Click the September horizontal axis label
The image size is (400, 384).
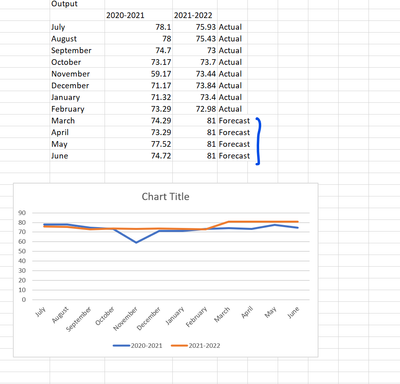coord(79,319)
